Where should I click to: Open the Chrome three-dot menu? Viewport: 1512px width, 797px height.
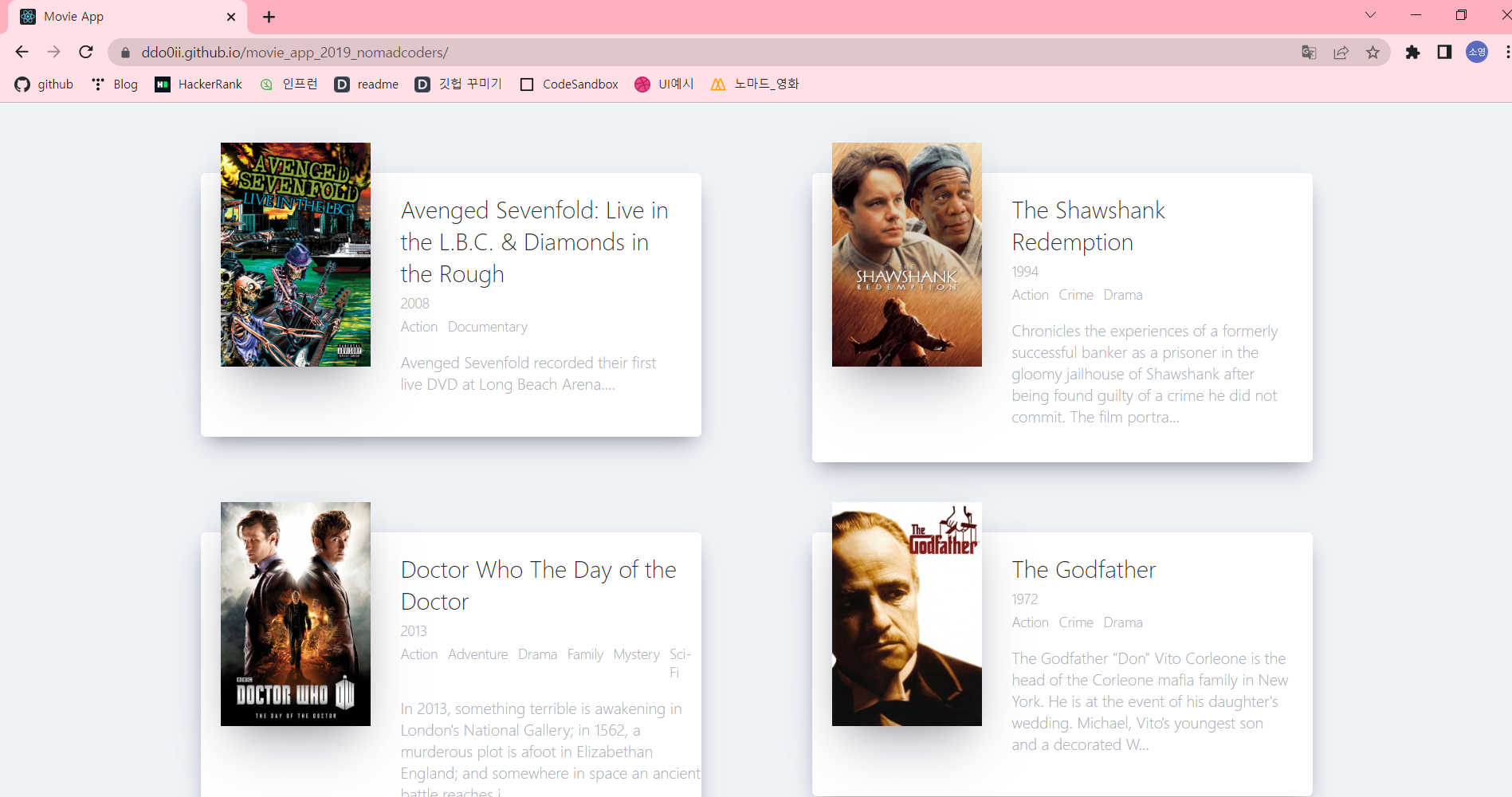tap(1506, 52)
